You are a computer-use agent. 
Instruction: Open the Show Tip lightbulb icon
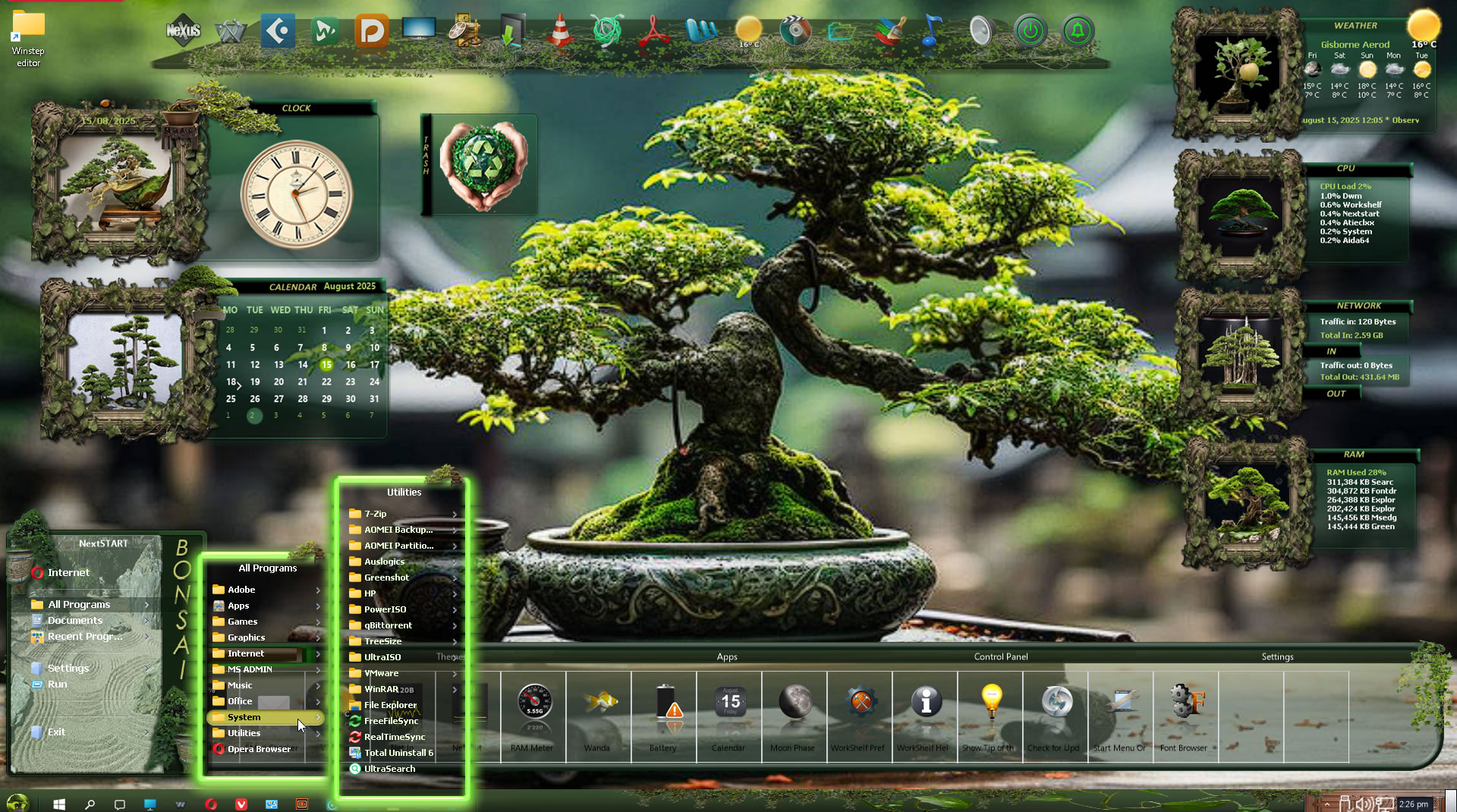[990, 703]
